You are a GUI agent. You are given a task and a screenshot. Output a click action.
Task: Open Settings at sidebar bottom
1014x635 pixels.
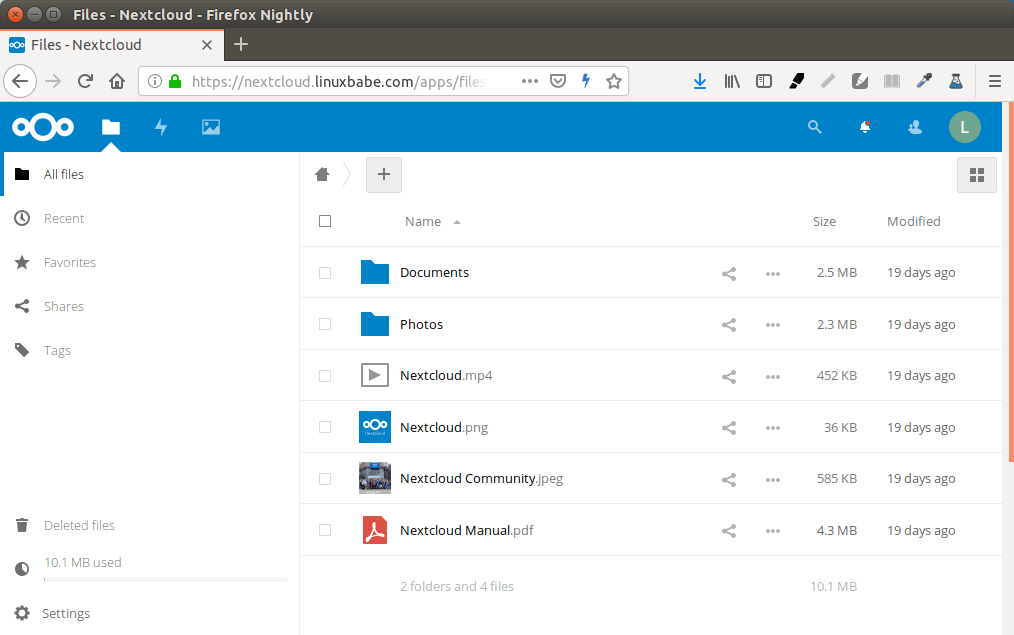click(x=66, y=613)
